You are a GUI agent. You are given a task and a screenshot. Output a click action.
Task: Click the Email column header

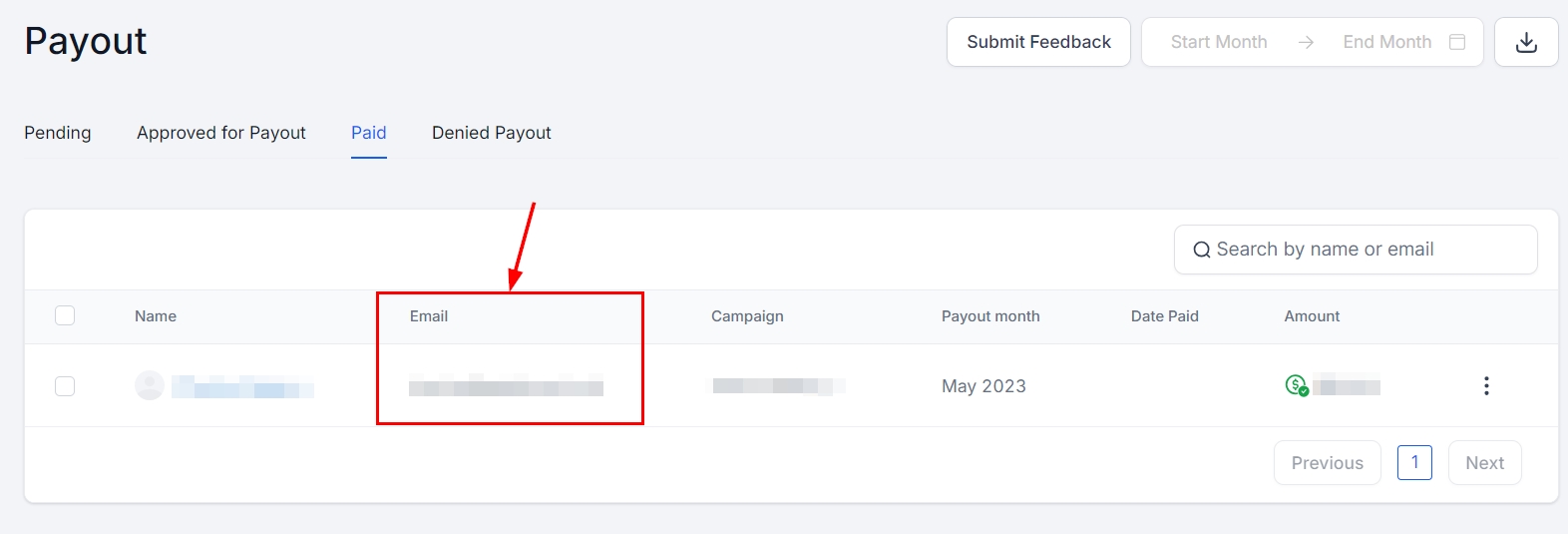429,316
